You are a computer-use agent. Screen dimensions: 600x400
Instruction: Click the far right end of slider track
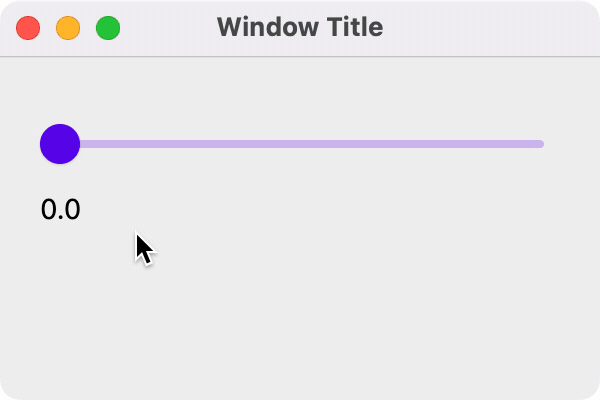point(539,144)
